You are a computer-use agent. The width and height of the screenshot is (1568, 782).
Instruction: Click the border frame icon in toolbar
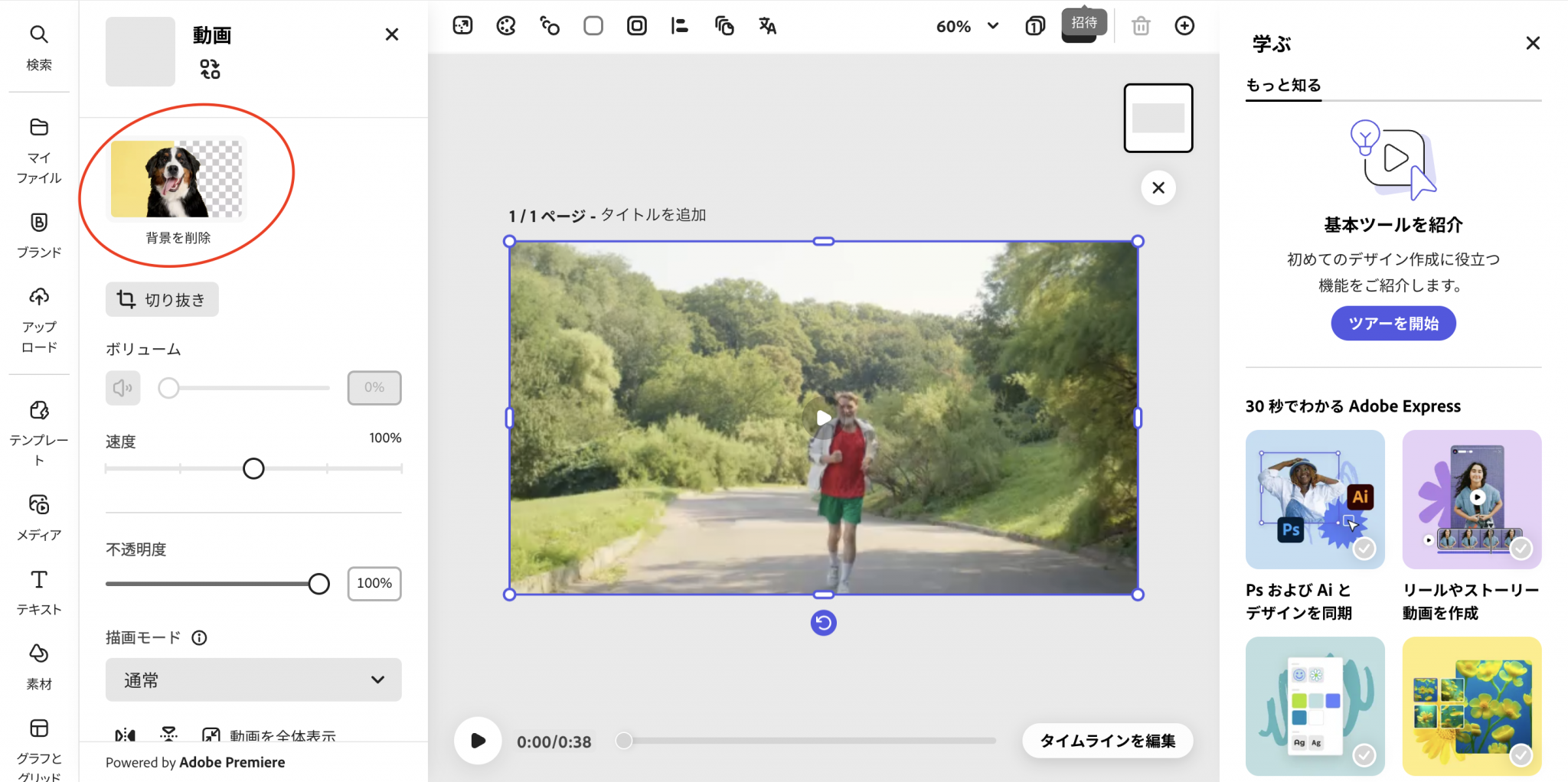(x=637, y=26)
